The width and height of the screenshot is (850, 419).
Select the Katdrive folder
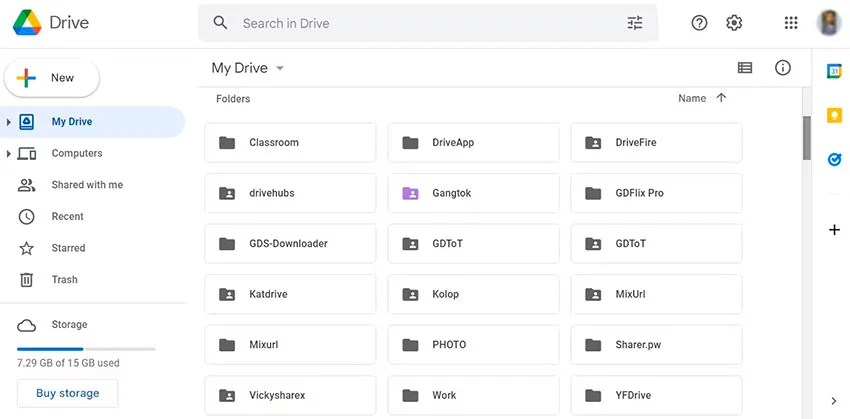click(290, 294)
